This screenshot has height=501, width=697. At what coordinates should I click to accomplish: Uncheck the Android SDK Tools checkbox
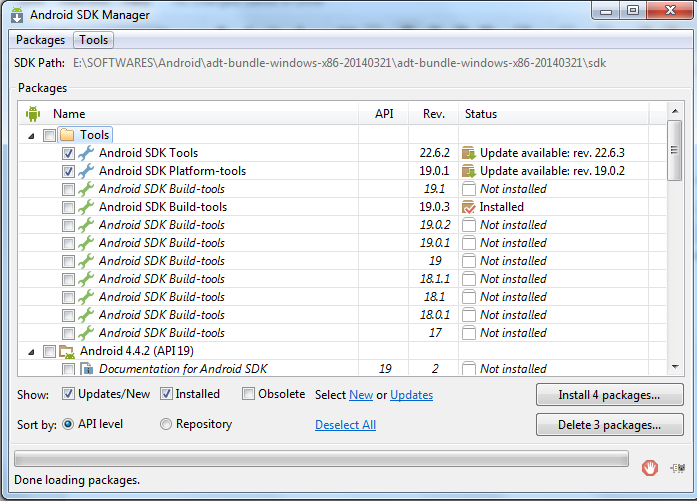[68, 153]
